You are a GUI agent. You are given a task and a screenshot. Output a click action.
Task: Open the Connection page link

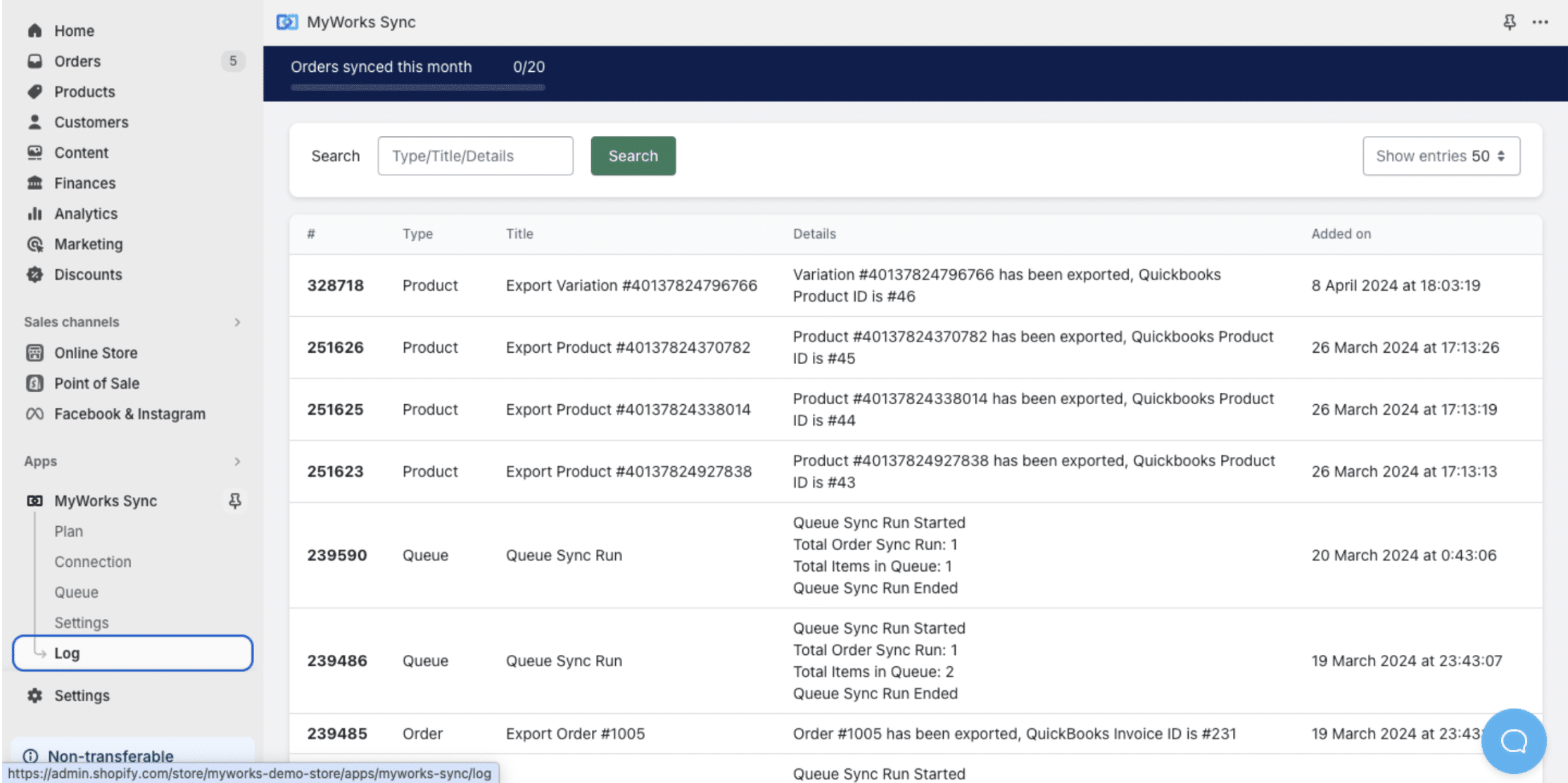[x=92, y=561]
